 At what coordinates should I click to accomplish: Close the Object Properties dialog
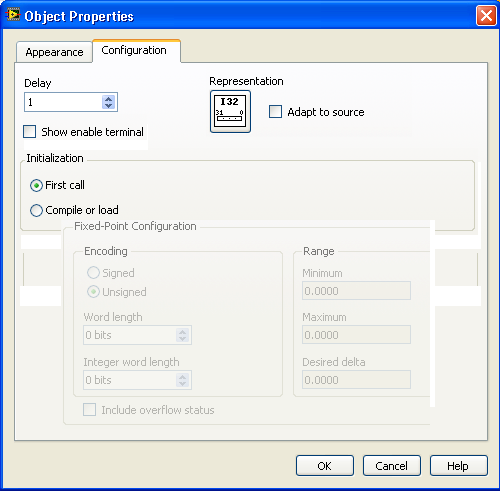(486, 16)
